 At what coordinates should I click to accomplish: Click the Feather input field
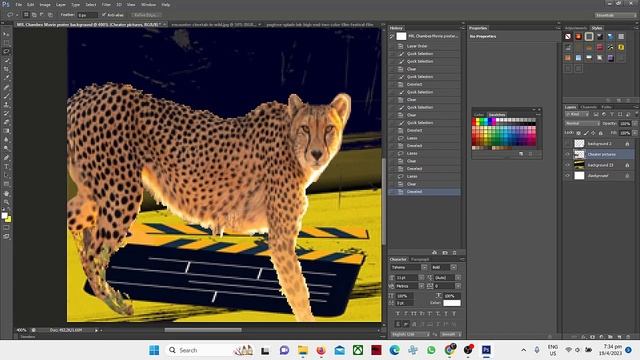pyautogui.click(x=87, y=15)
